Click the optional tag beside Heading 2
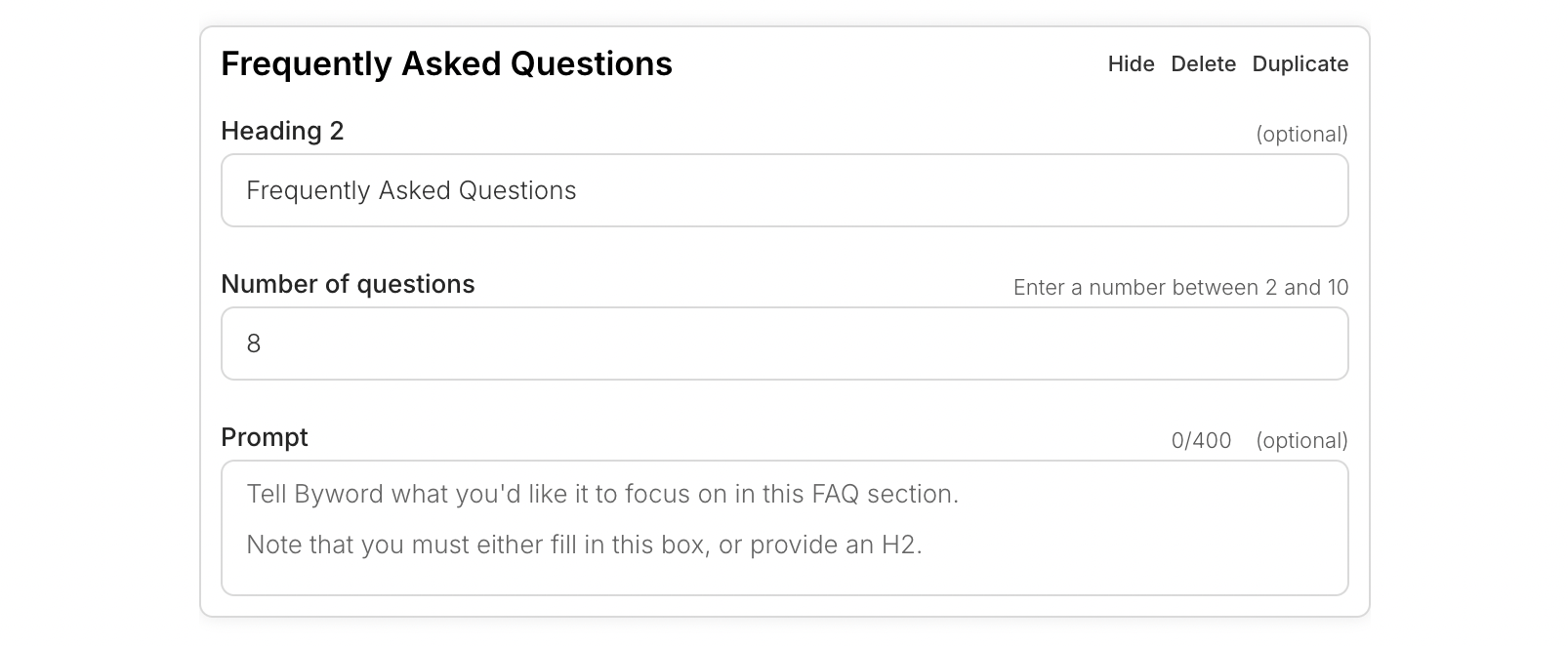 (x=1301, y=134)
